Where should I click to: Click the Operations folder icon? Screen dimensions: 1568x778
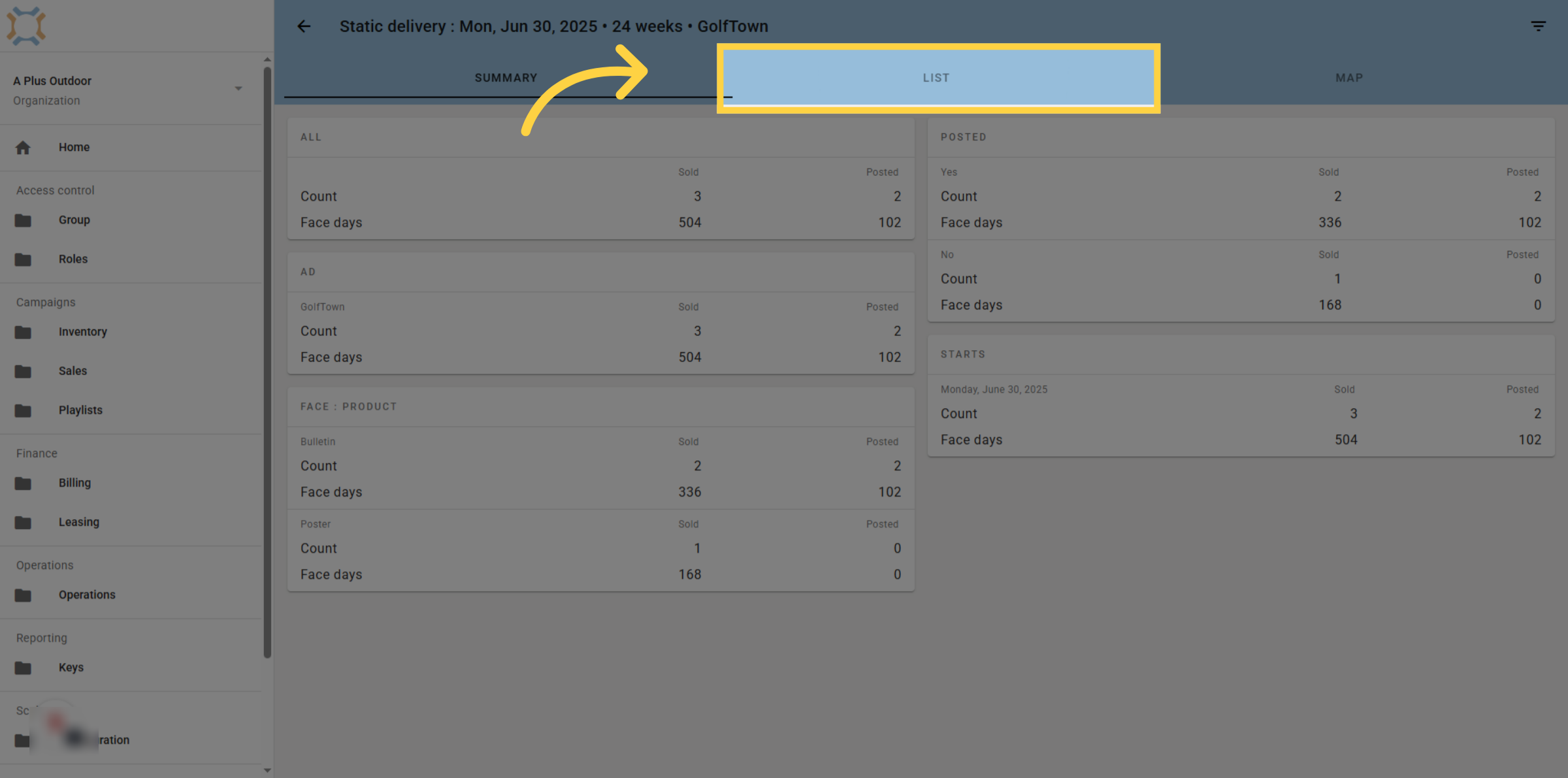[23, 595]
